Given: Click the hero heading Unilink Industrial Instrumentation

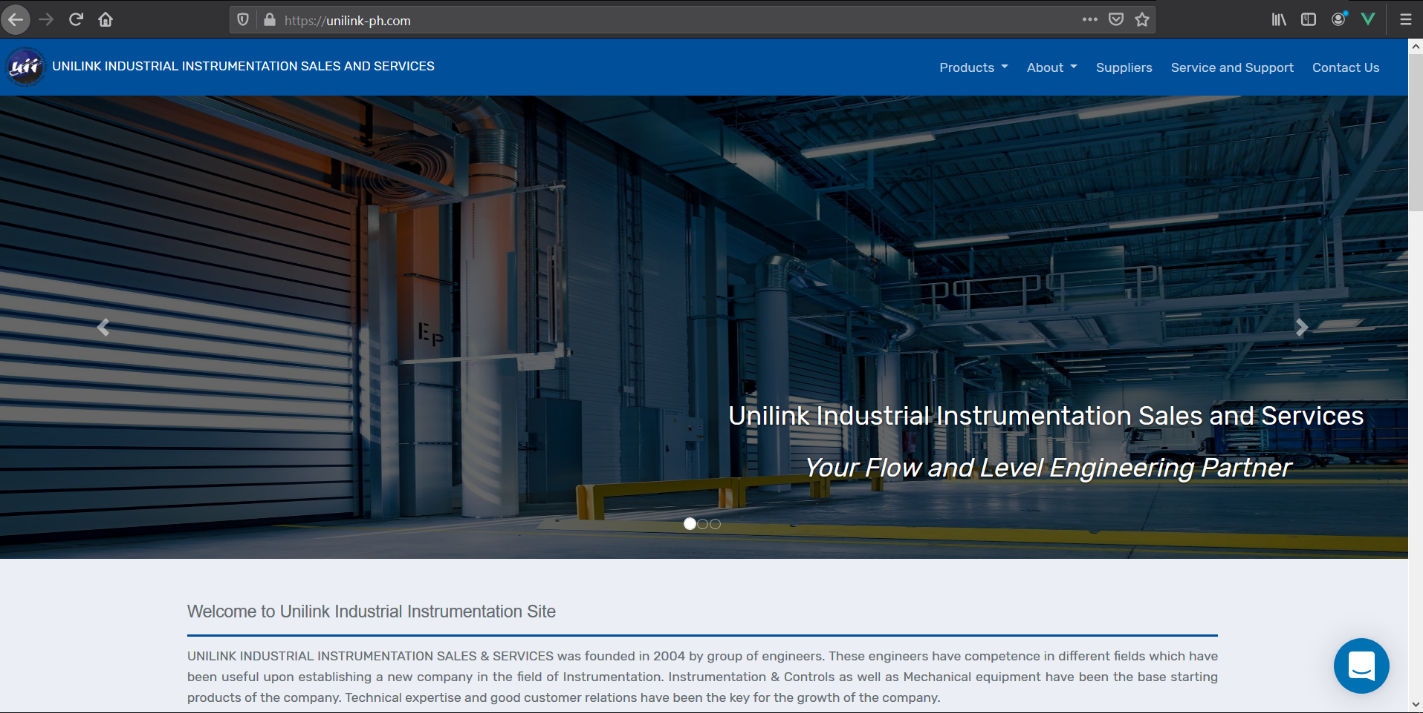Looking at the screenshot, I should pyautogui.click(x=1046, y=416).
